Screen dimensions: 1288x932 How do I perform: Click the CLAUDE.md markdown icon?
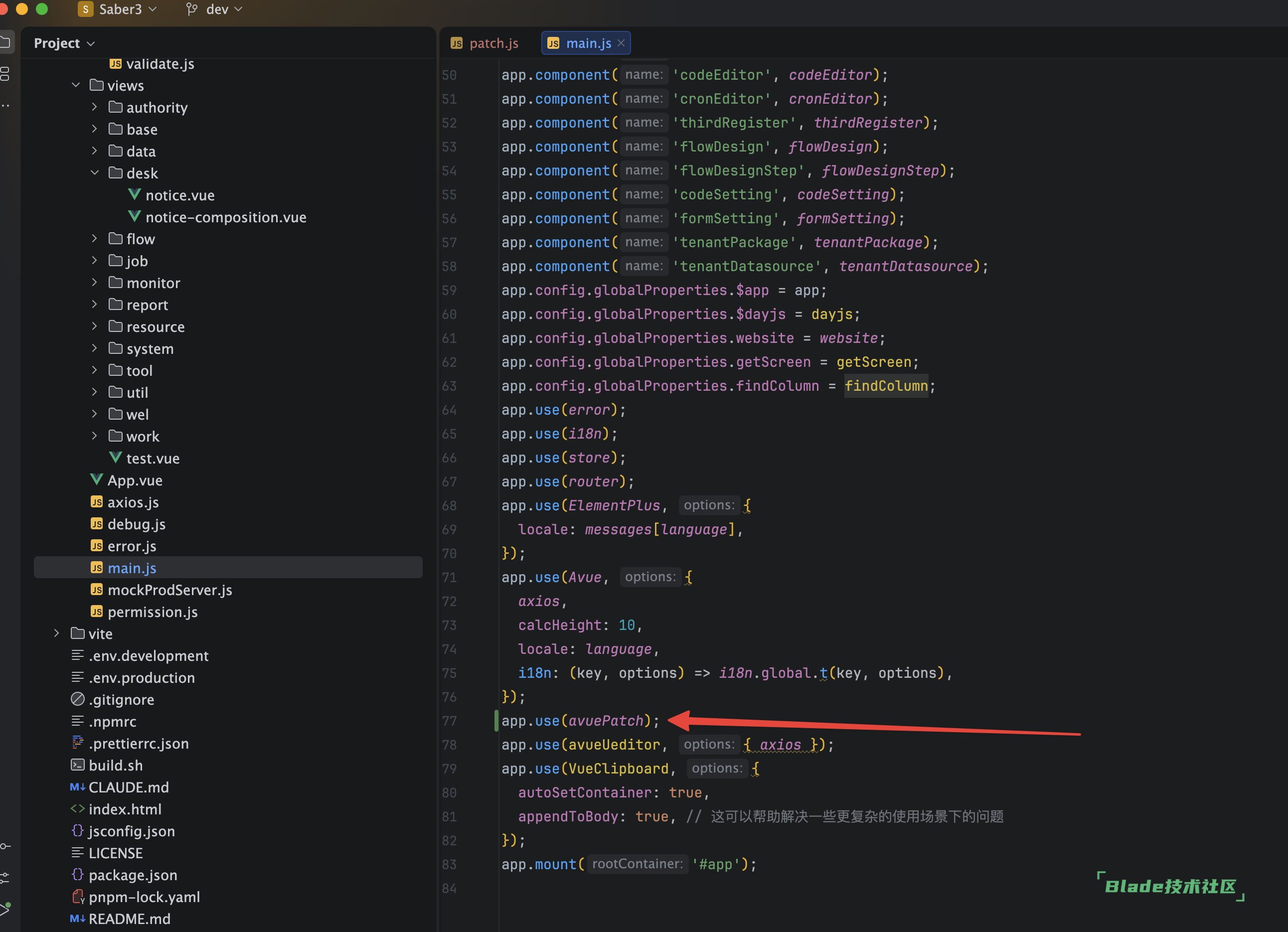click(x=77, y=787)
